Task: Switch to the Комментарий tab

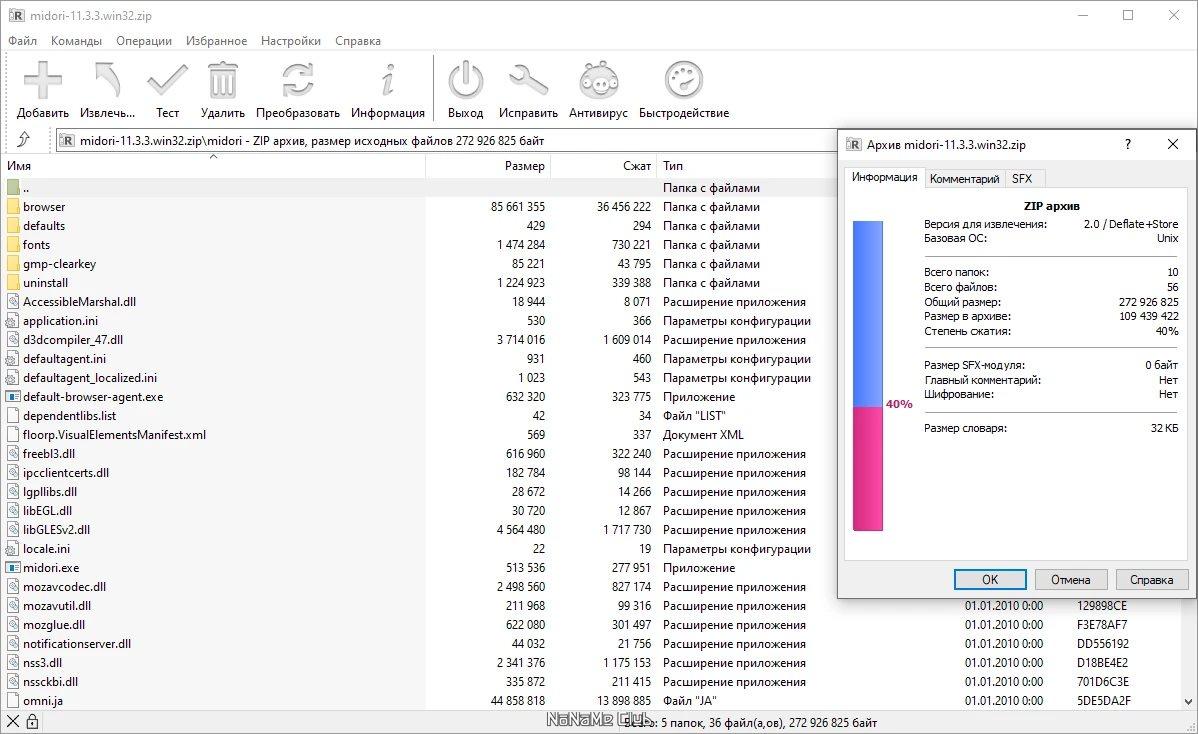Action: pyautogui.click(x=964, y=179)
